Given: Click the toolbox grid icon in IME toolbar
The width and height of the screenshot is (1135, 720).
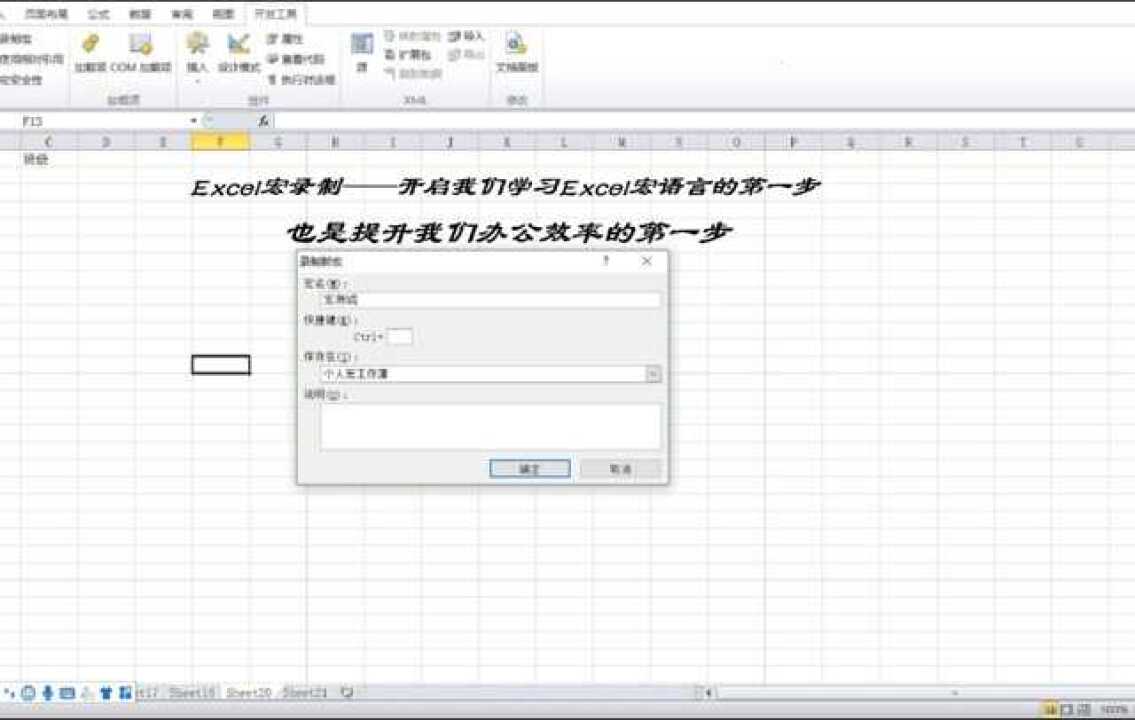Looking at the screenshot, I should (125, 693).
